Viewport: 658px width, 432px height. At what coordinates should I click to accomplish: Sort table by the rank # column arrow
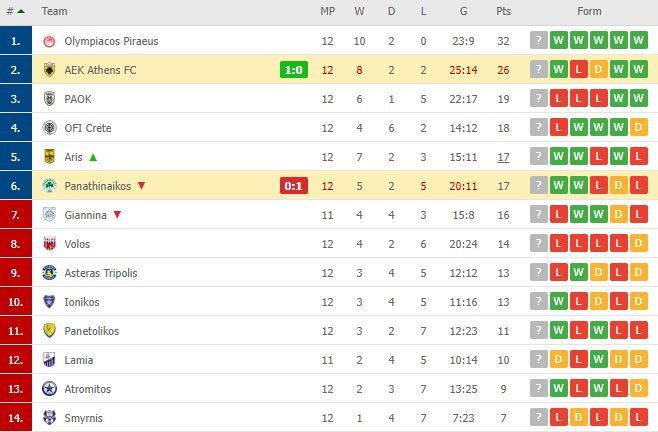click(x=21, y=11)
